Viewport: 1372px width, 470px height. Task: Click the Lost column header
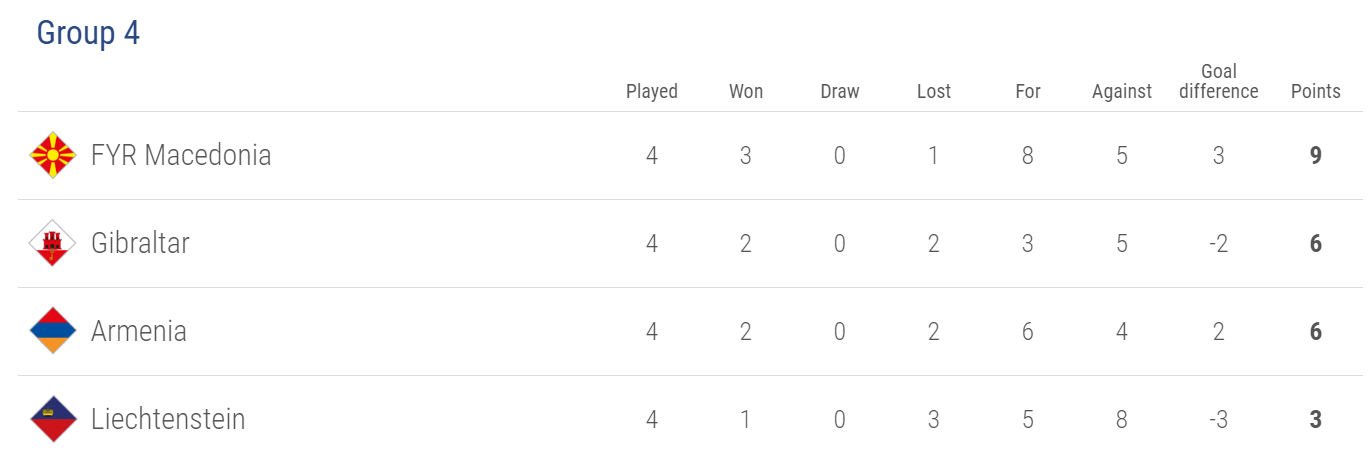tap(934, 91)
